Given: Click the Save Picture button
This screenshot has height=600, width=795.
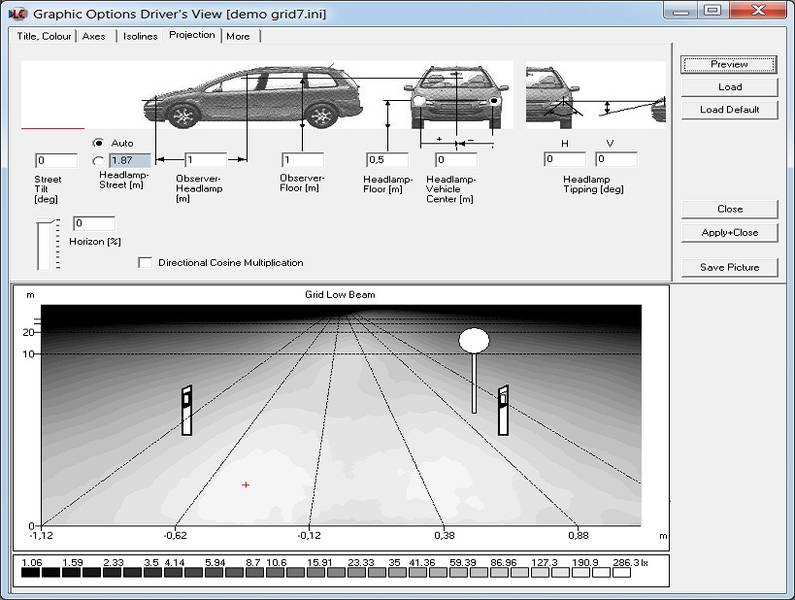Looking at the screenshot, I should (729, 267).
